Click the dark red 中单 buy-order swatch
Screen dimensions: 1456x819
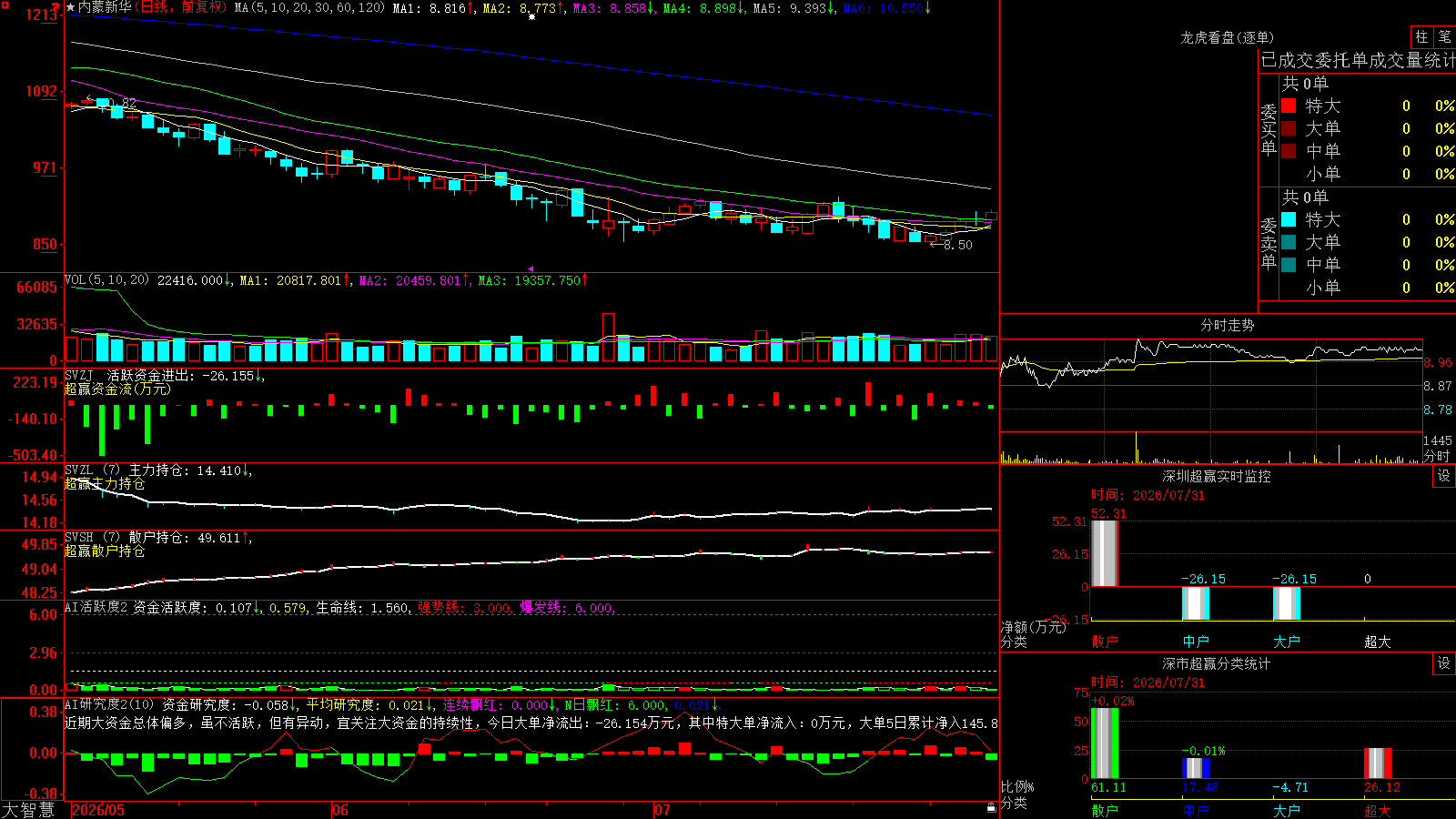click(x=1289, y=150)
